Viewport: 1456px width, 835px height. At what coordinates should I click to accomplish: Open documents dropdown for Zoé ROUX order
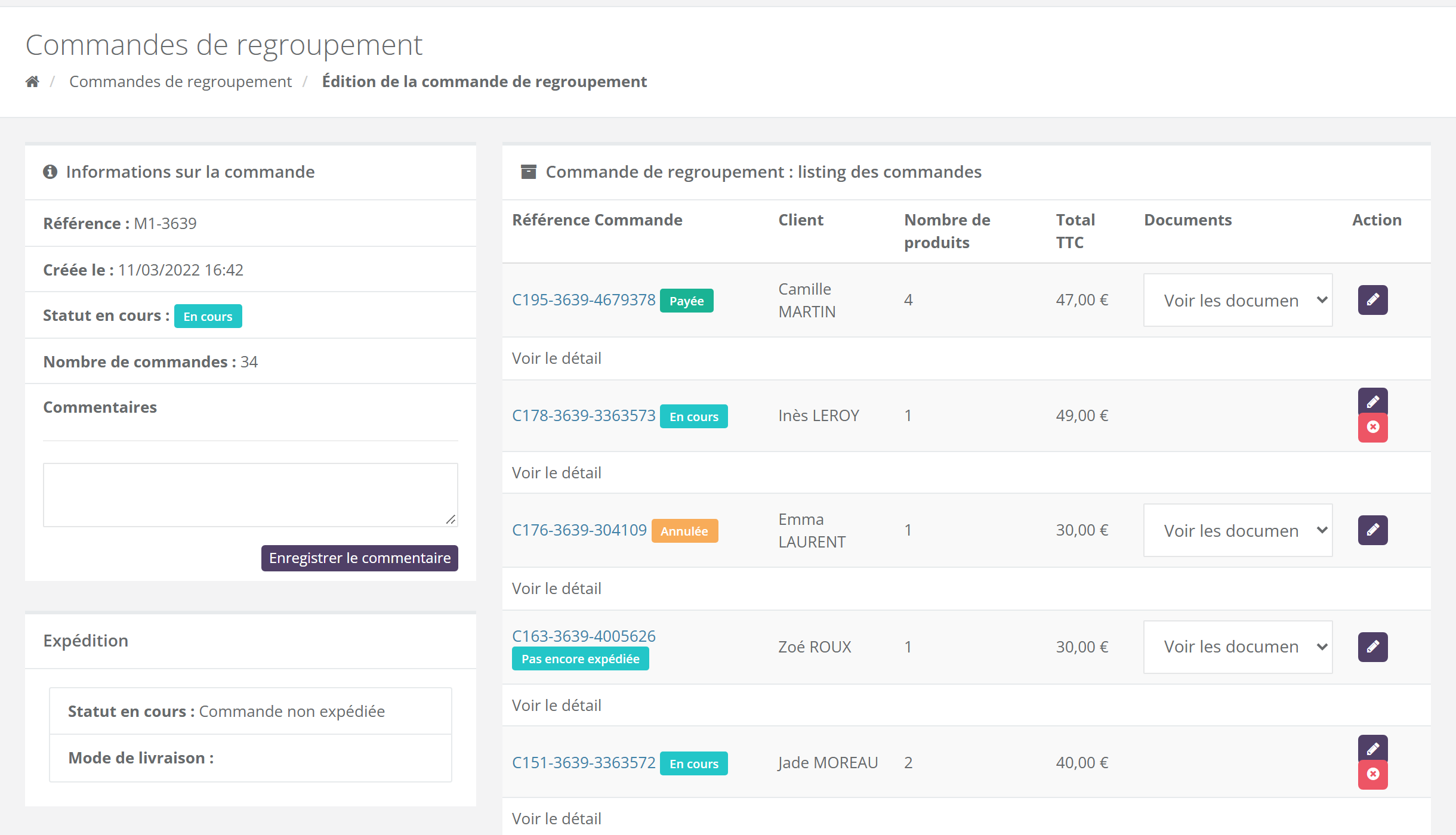[x=1238, y=647]
